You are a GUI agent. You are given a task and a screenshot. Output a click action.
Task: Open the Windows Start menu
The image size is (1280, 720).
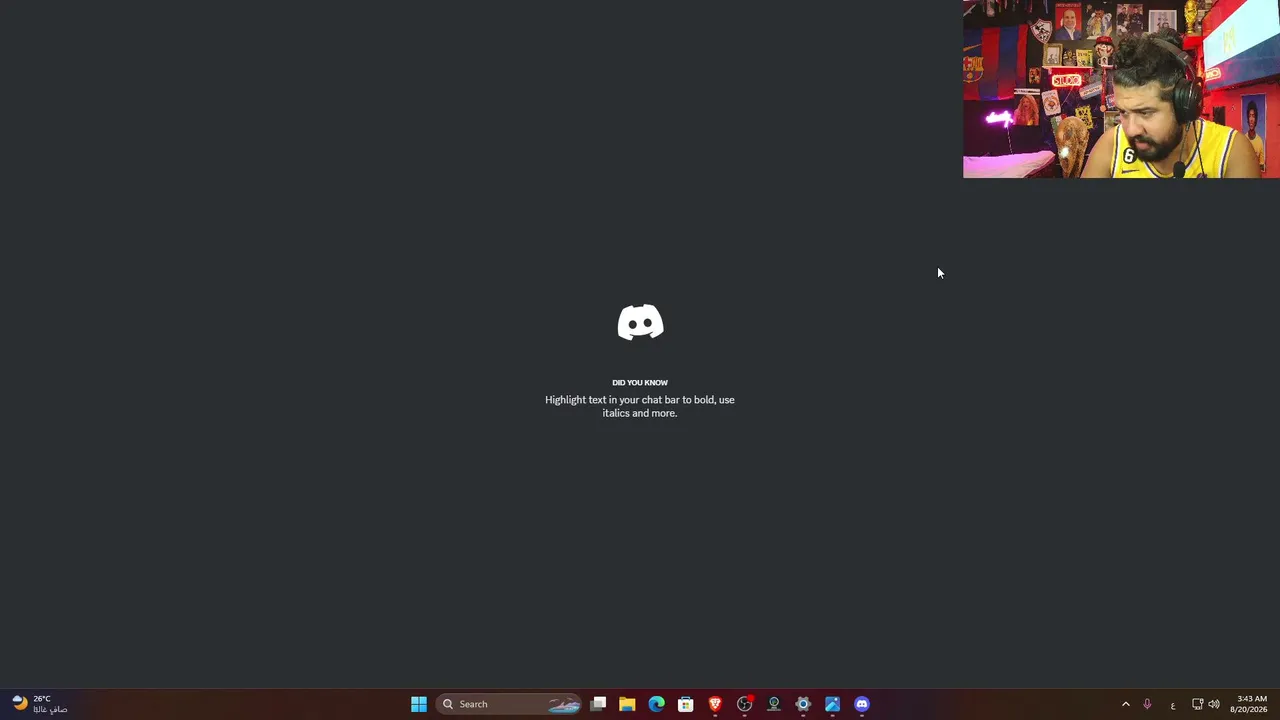419,704
